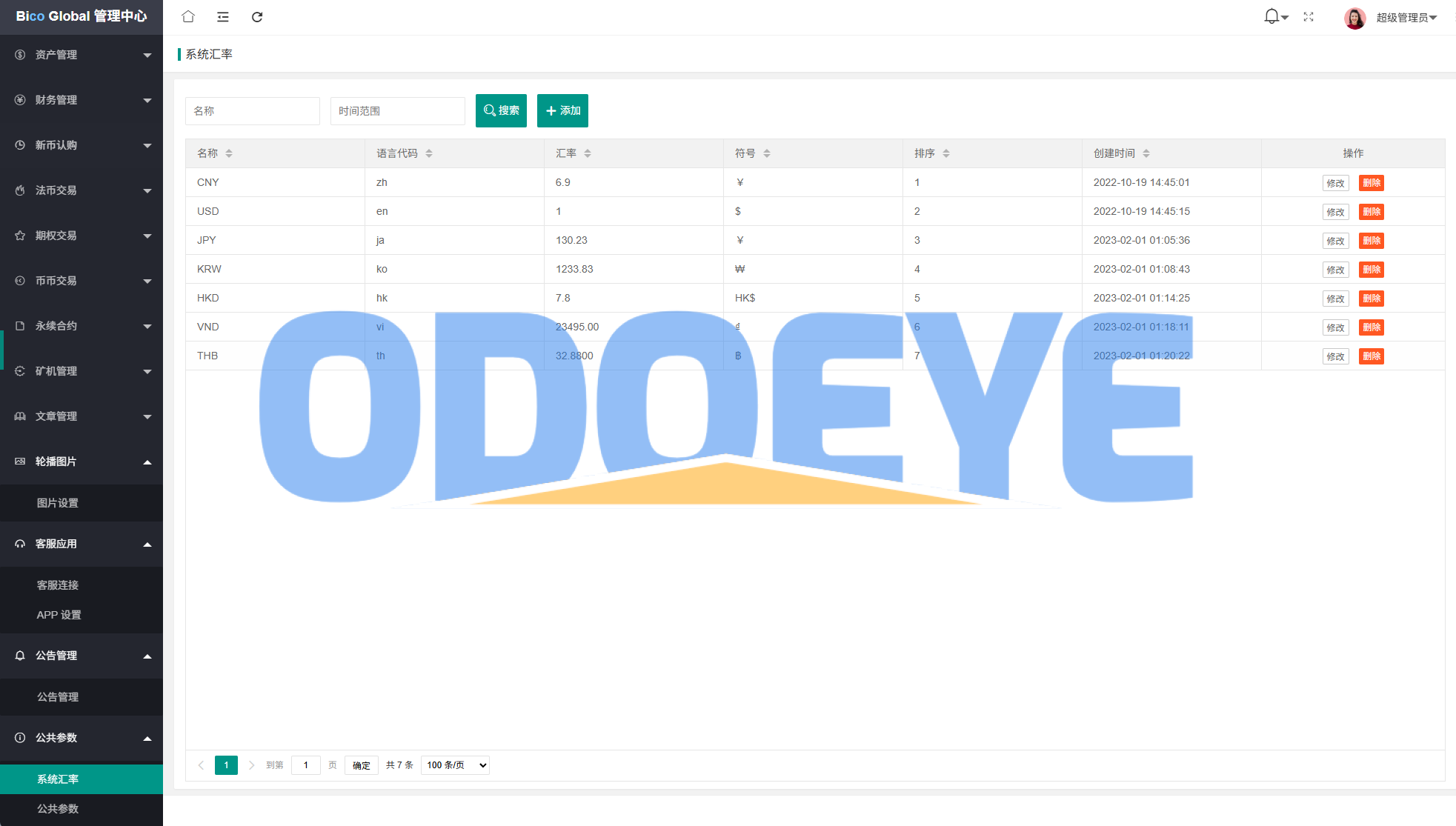The image size is (1456, 826).
Task: Open the 客服连接 submenu item
Action: point(58,585)
